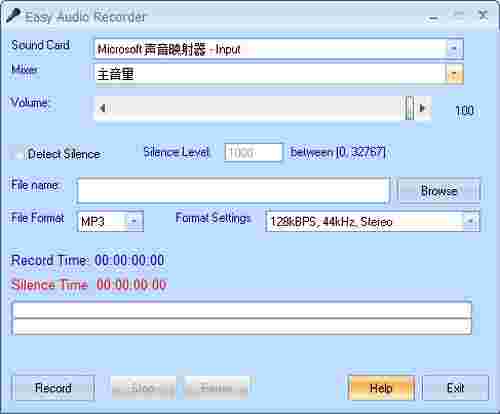This screenshot has width=500, height=414.
Task: Click the Browse button
Action: (439, 190)
